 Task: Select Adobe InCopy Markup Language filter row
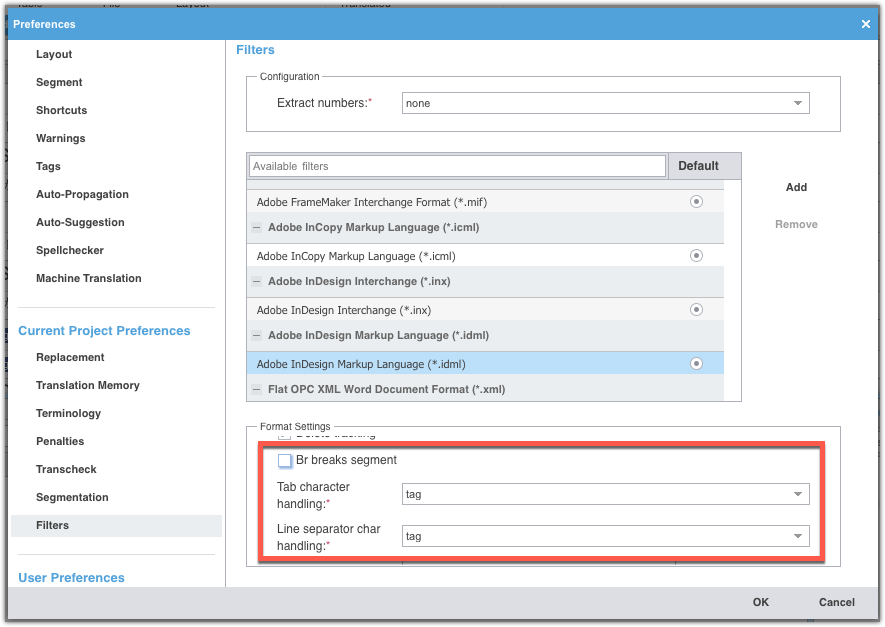point(485,256)
